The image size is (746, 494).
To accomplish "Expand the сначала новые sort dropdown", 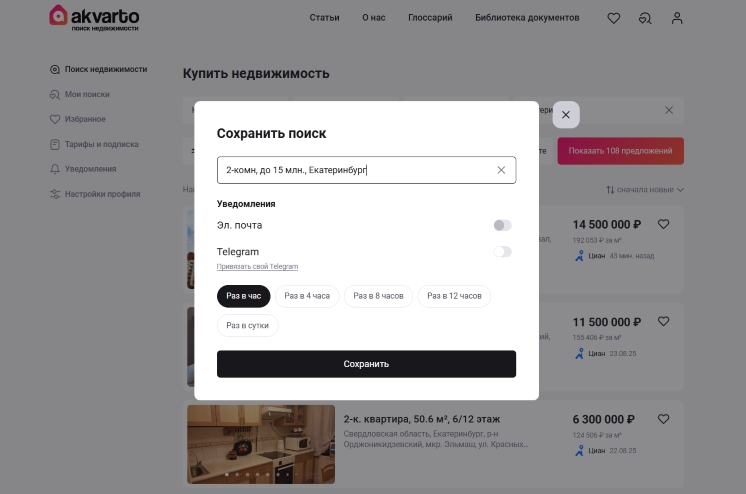I will (x=645, y=190).
